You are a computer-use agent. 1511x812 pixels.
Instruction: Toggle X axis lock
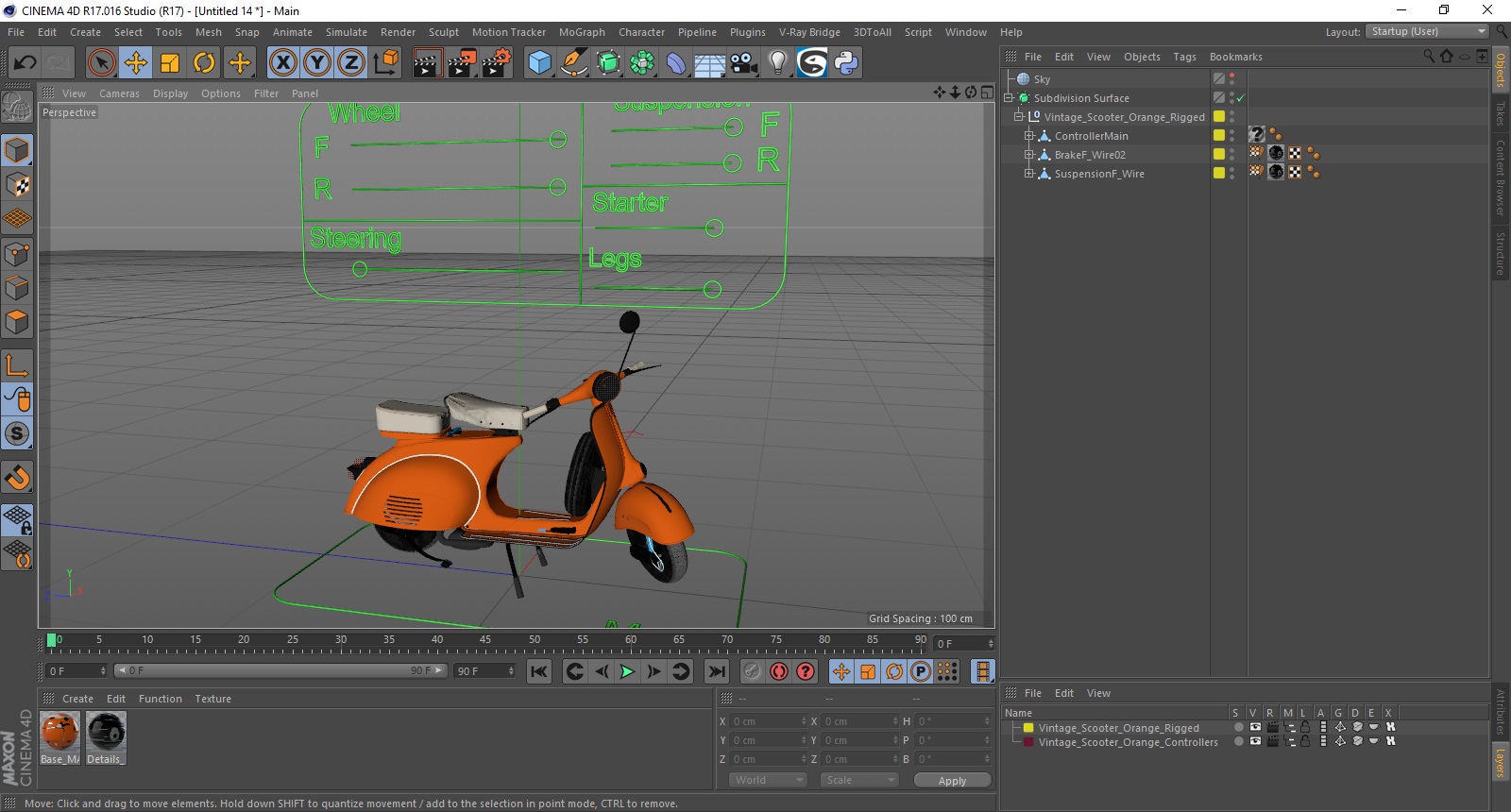point(282,63)
